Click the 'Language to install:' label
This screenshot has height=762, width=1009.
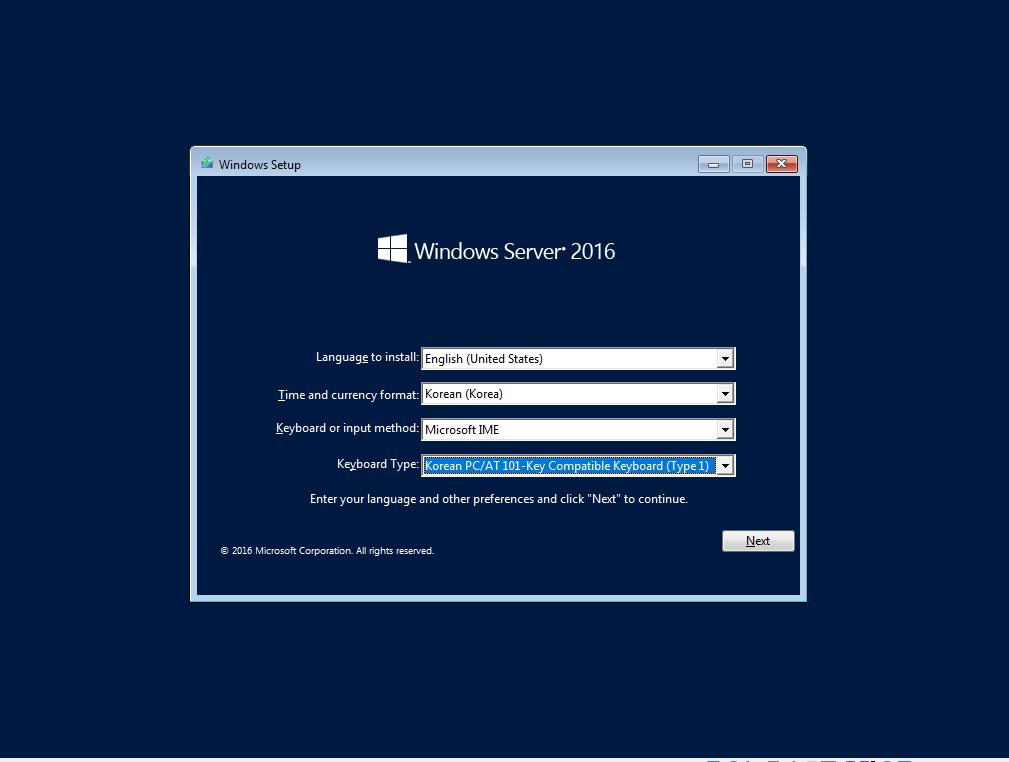[367, 357]
